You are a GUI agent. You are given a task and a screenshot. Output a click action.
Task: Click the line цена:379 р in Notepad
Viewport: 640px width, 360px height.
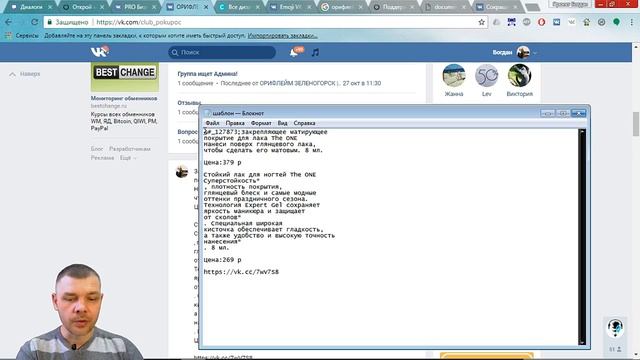tap(222, 162)
